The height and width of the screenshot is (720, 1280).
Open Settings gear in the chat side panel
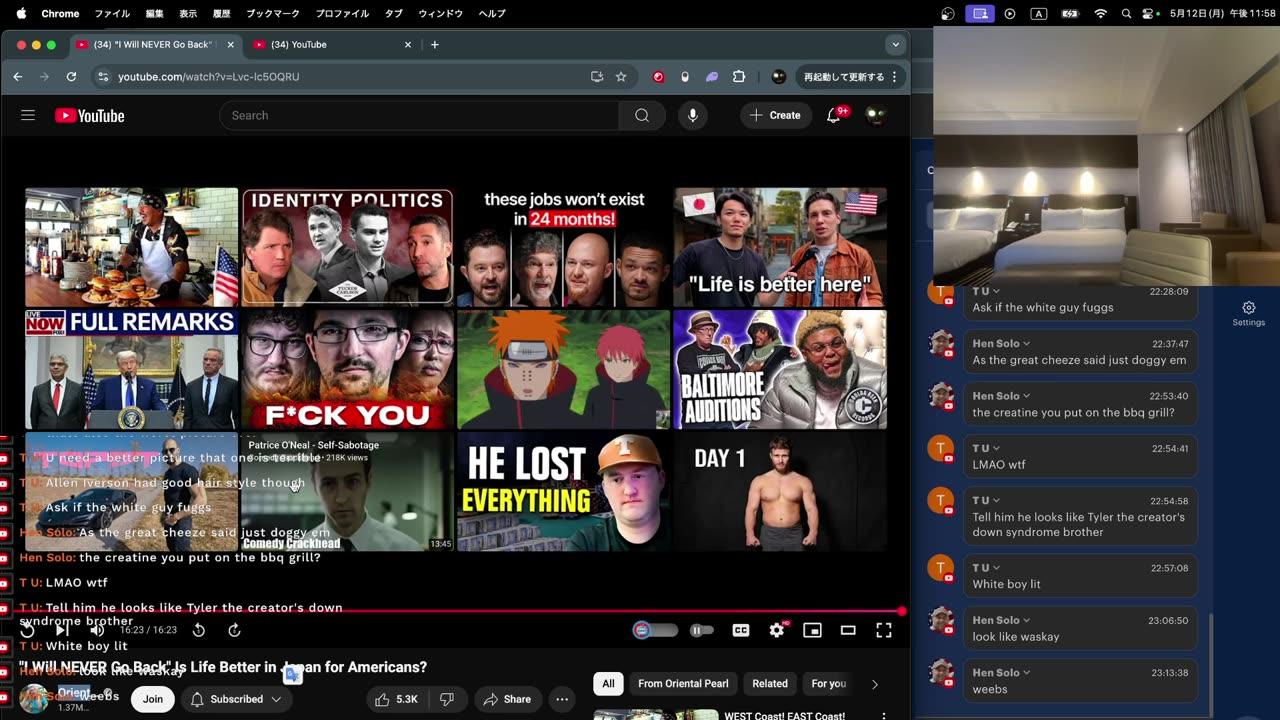pyautogui.click(x=1248, y=313)
